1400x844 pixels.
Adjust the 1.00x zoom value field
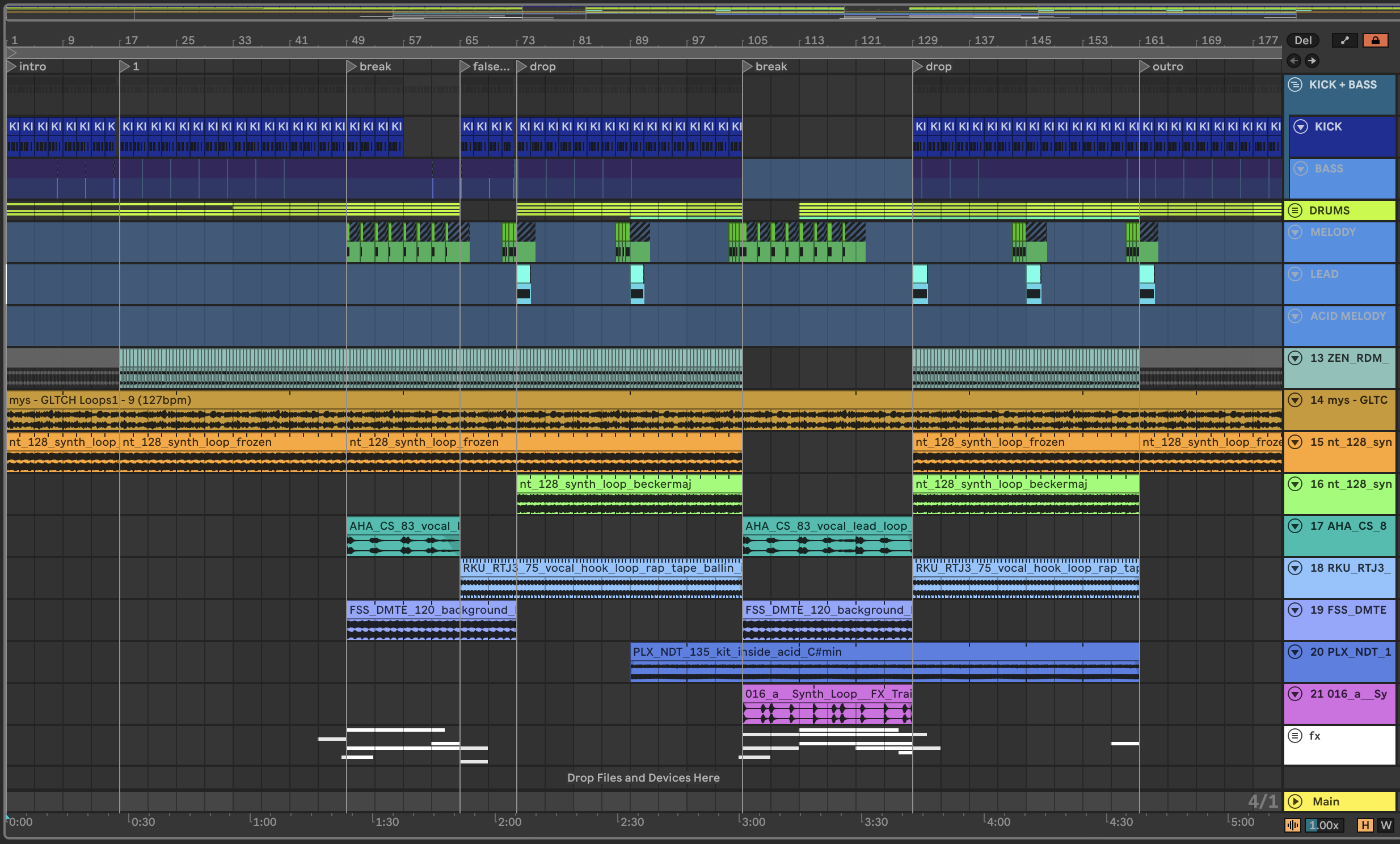tap(1324, 825)
